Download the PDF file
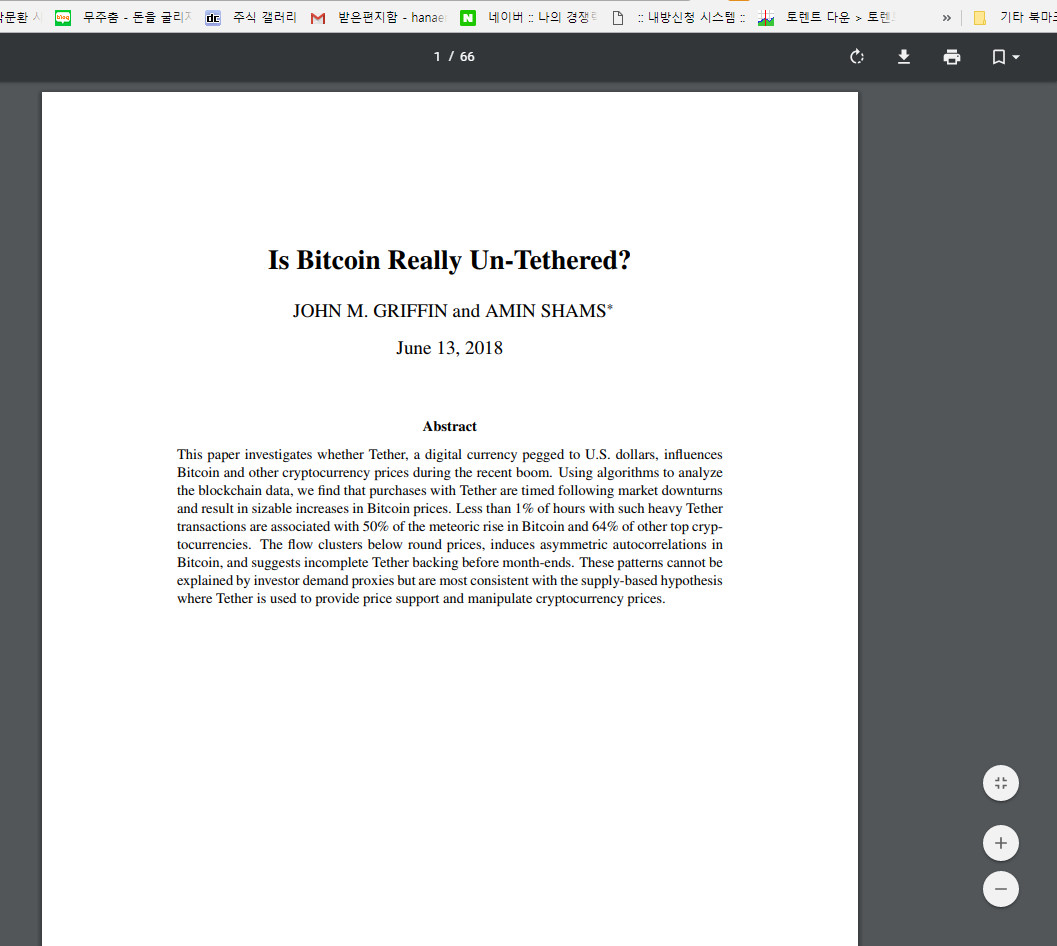 904,57
